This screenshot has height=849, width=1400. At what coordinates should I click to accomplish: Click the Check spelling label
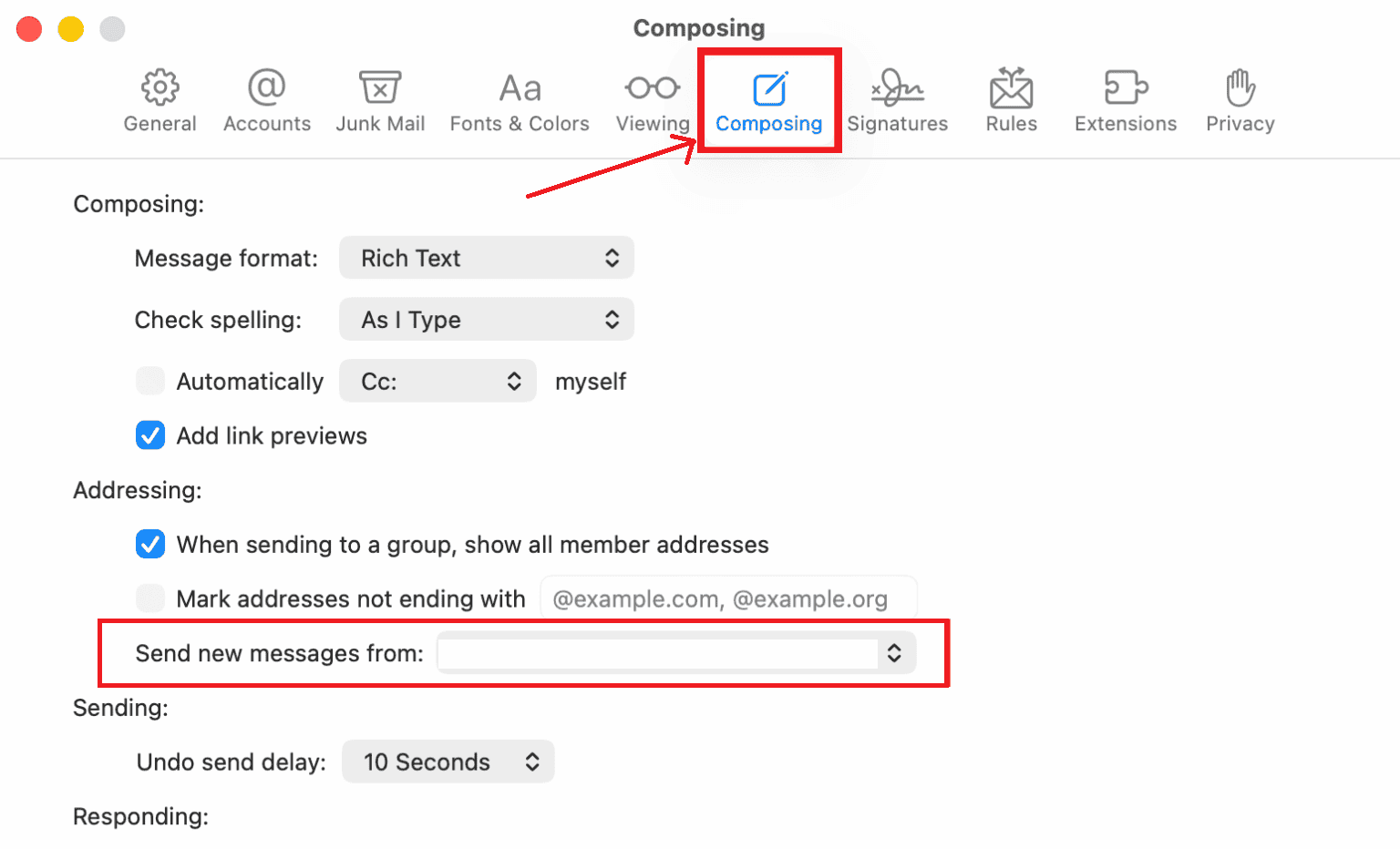click(x=218, y=321)
